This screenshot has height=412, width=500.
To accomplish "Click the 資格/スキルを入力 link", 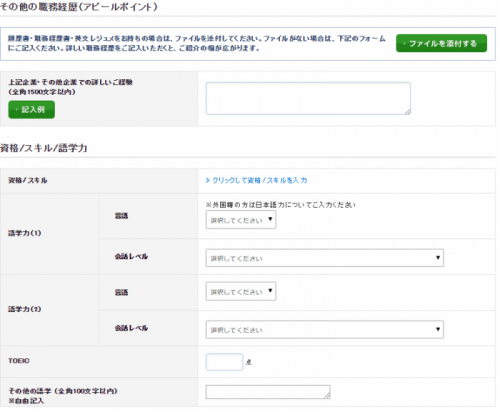I will 256,180.
